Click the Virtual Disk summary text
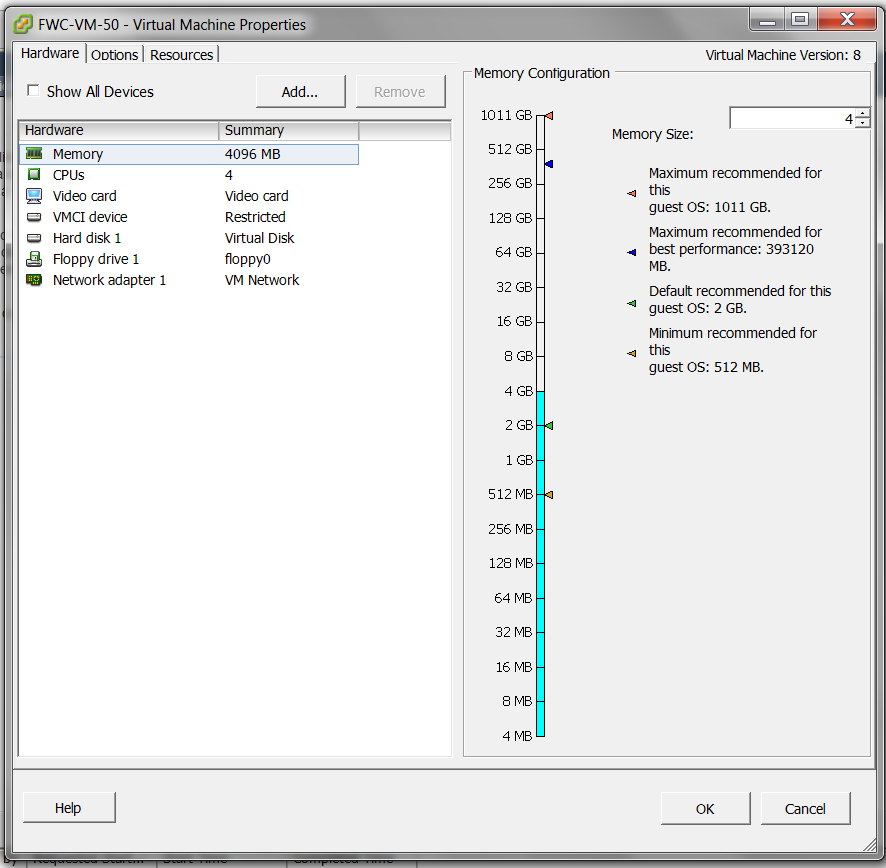Image resolution: width=886 pixels, height=868 pixels. 259,238
